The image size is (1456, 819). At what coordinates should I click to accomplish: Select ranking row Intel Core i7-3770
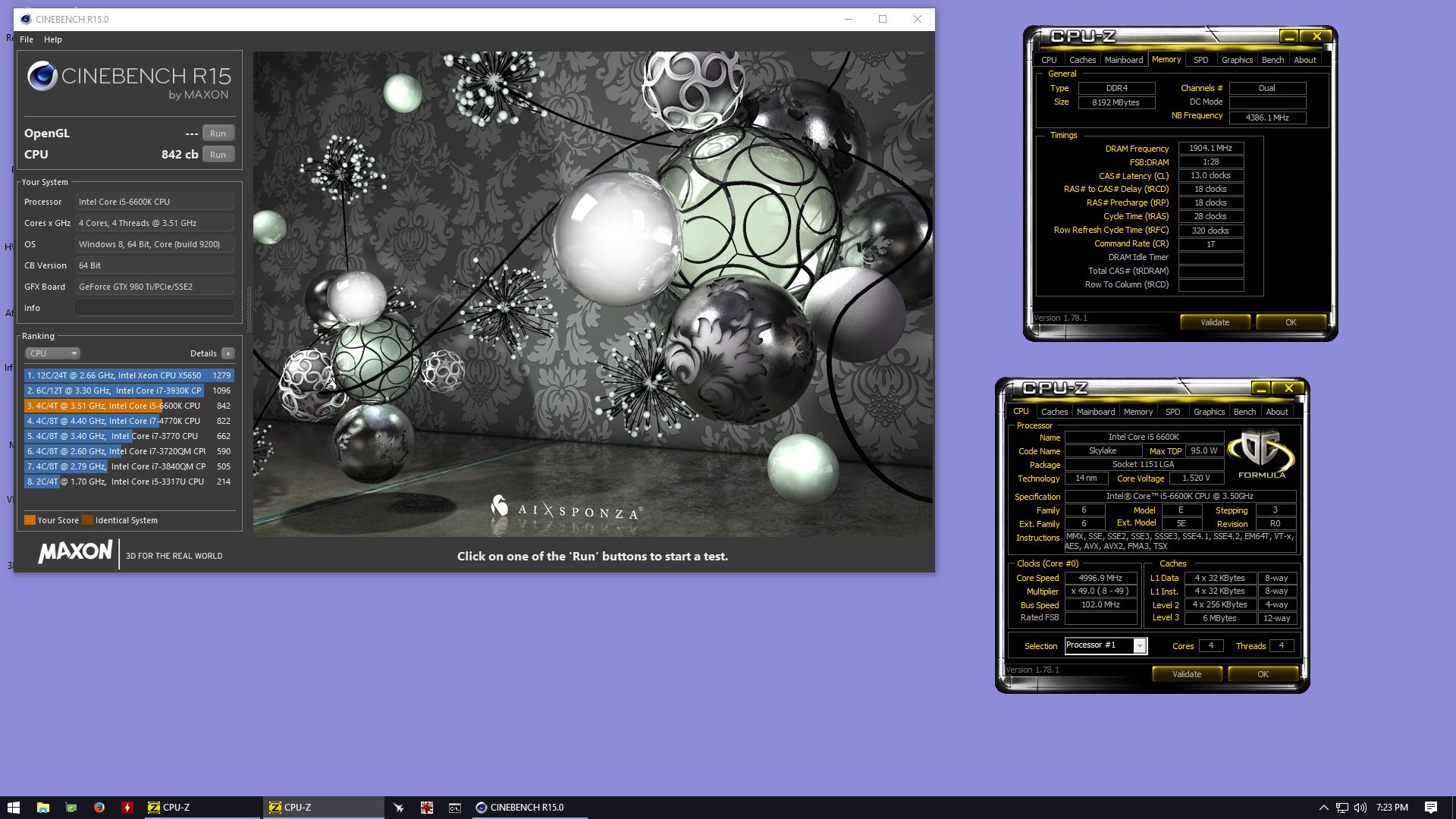pyautogui.click(x=129, y=436)
